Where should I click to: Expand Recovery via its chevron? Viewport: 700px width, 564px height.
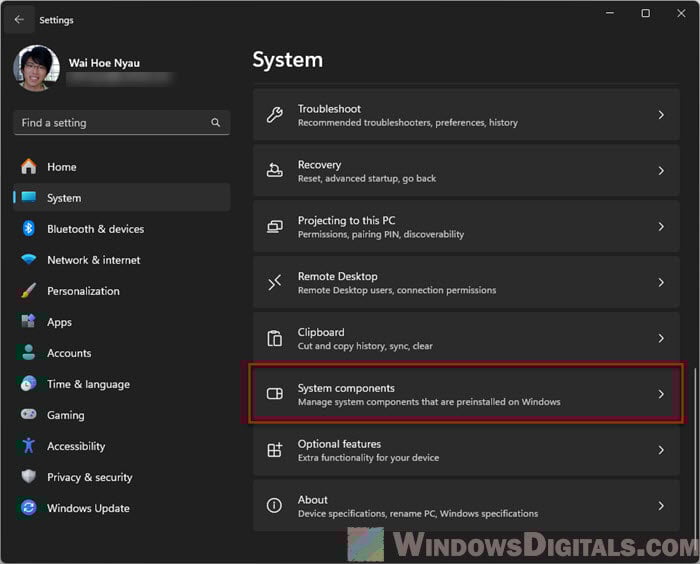661,171
